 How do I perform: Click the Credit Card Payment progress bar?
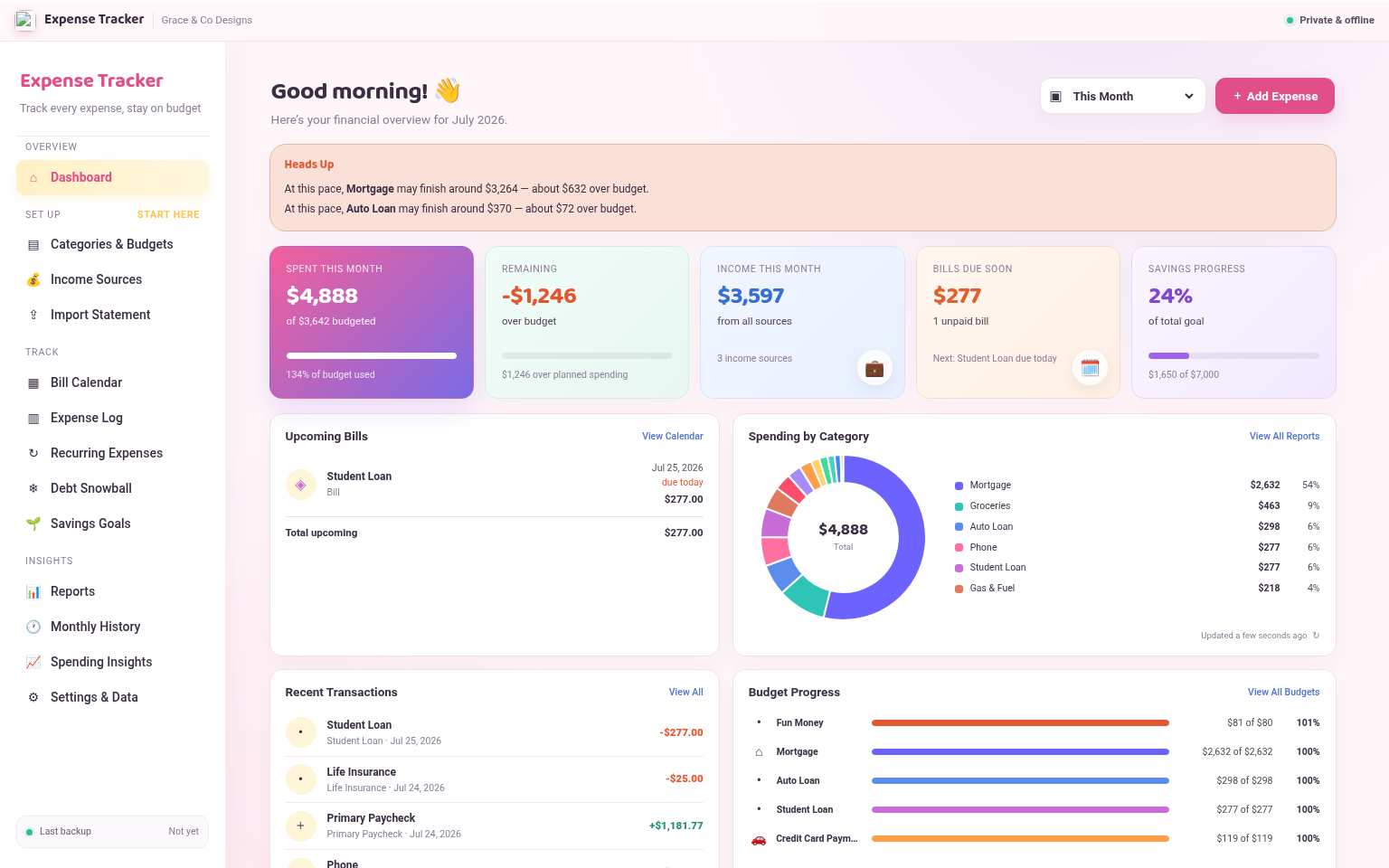(1020, 839)
